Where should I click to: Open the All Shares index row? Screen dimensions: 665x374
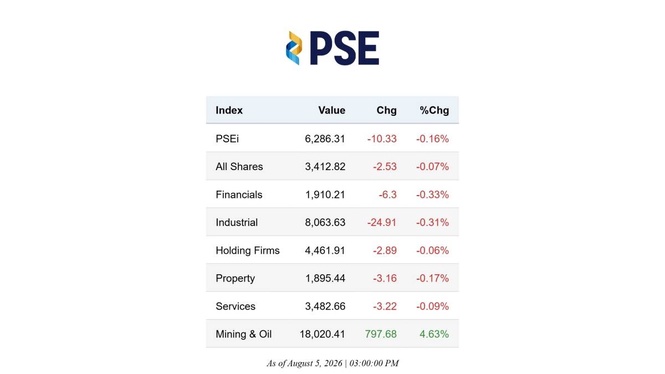pyautogui.click(x=332, y=166)
